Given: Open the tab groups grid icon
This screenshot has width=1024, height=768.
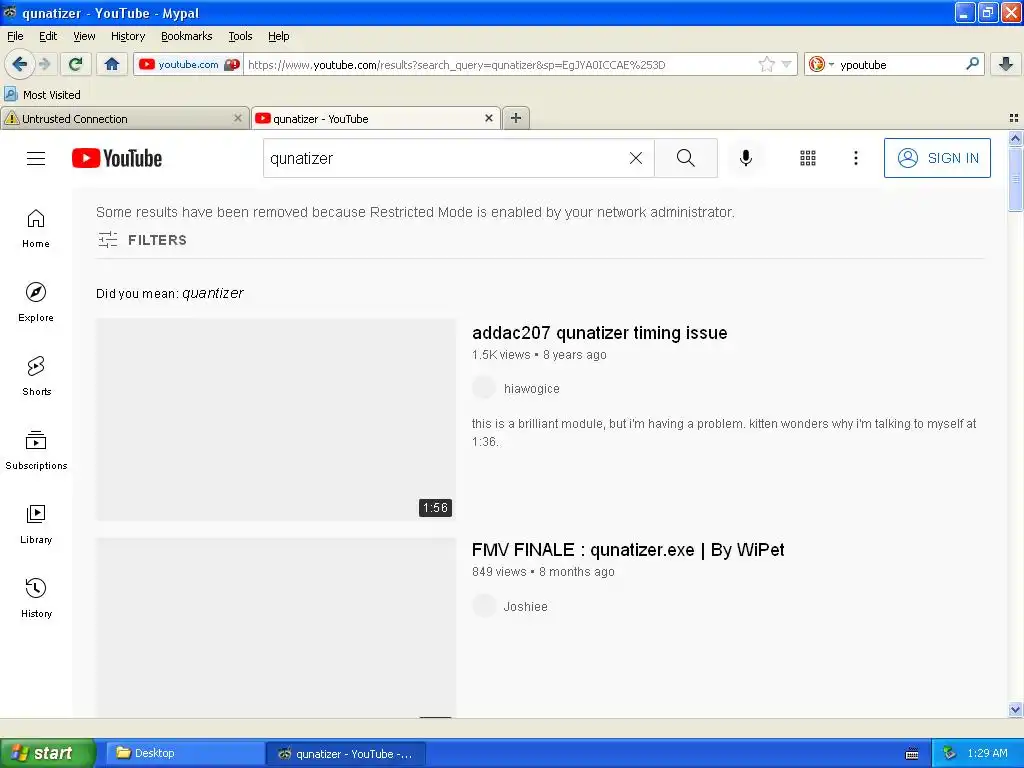Looking at the screenshot, I should (1014, 118).
